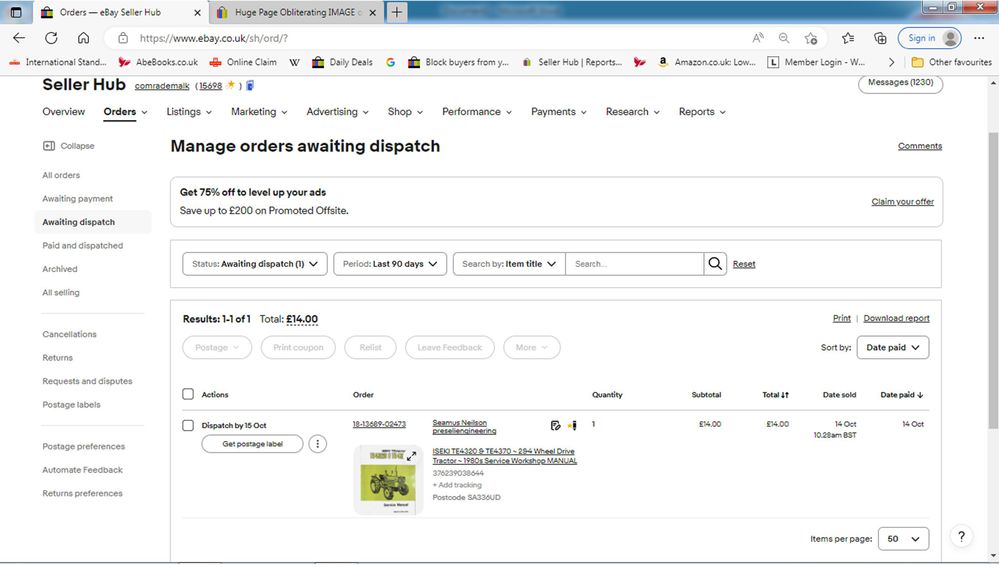Click the browser refresh icon

pyautogui.click(x=51, y=38)
